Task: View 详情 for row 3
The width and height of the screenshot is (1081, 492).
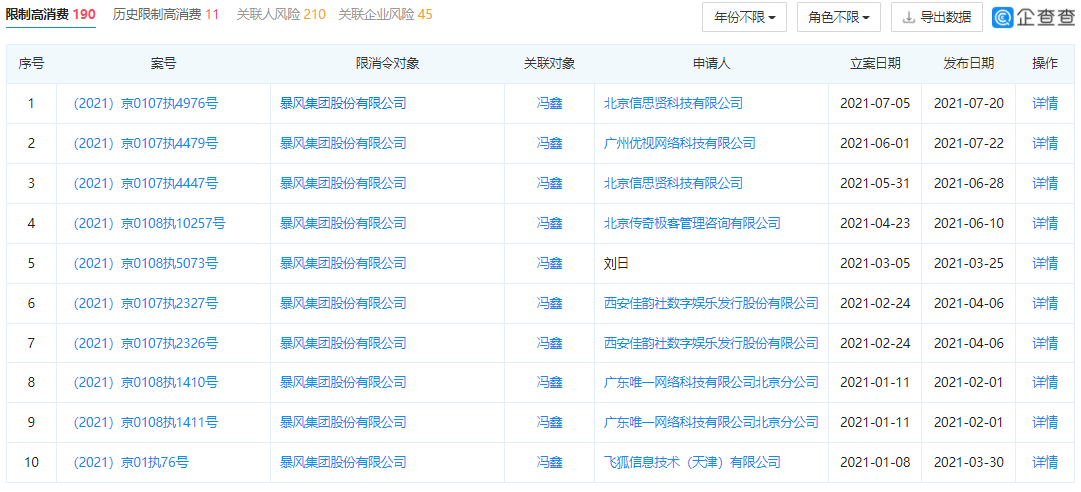Action: pyautogui.click(x=1044, y=183)
